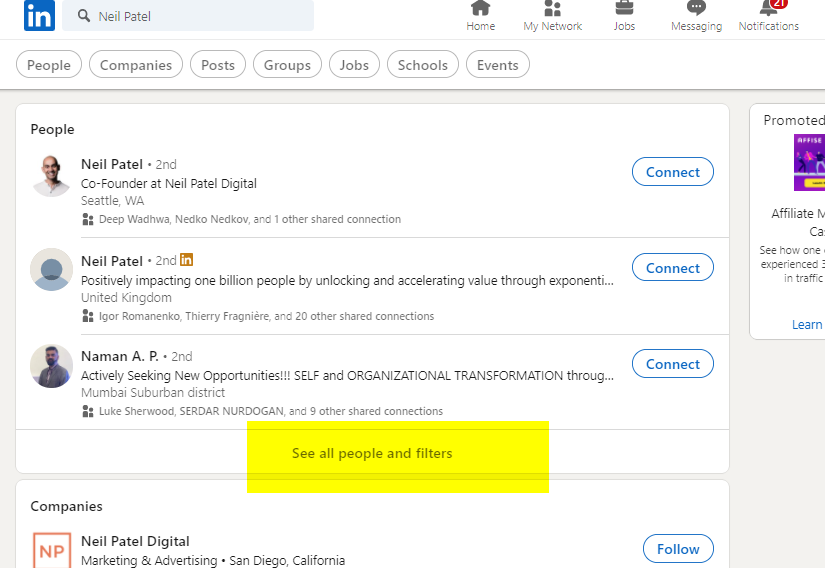Filter results by Posts
Viewport: 825px width, 568px height.
point(218,65)
